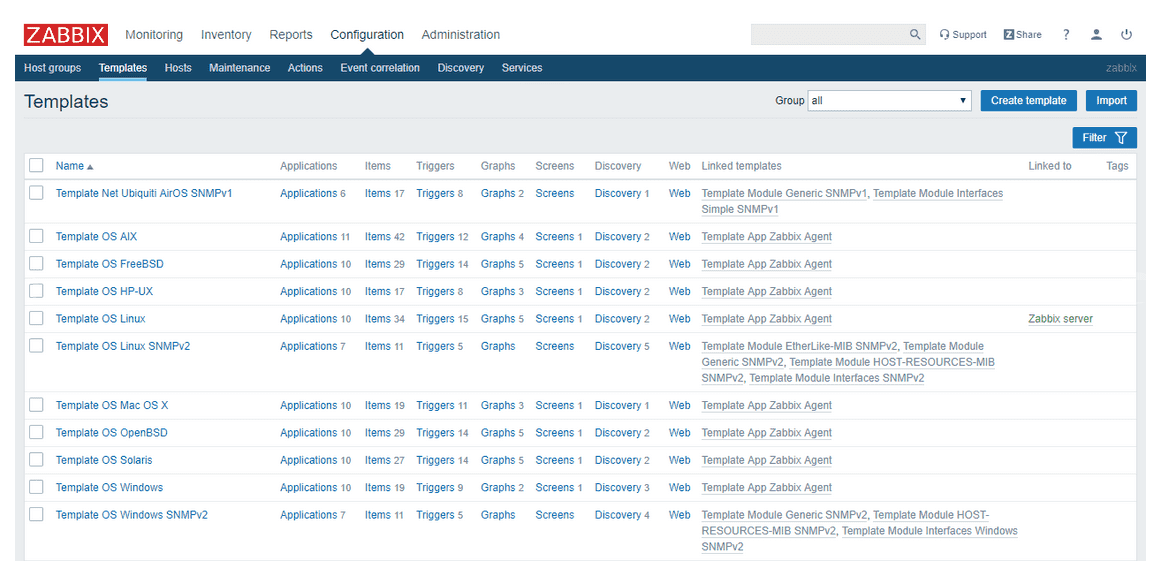Open Triggers for Template OS Linux
Screen dimensions: 1160x573
click(x=435, y=319)
